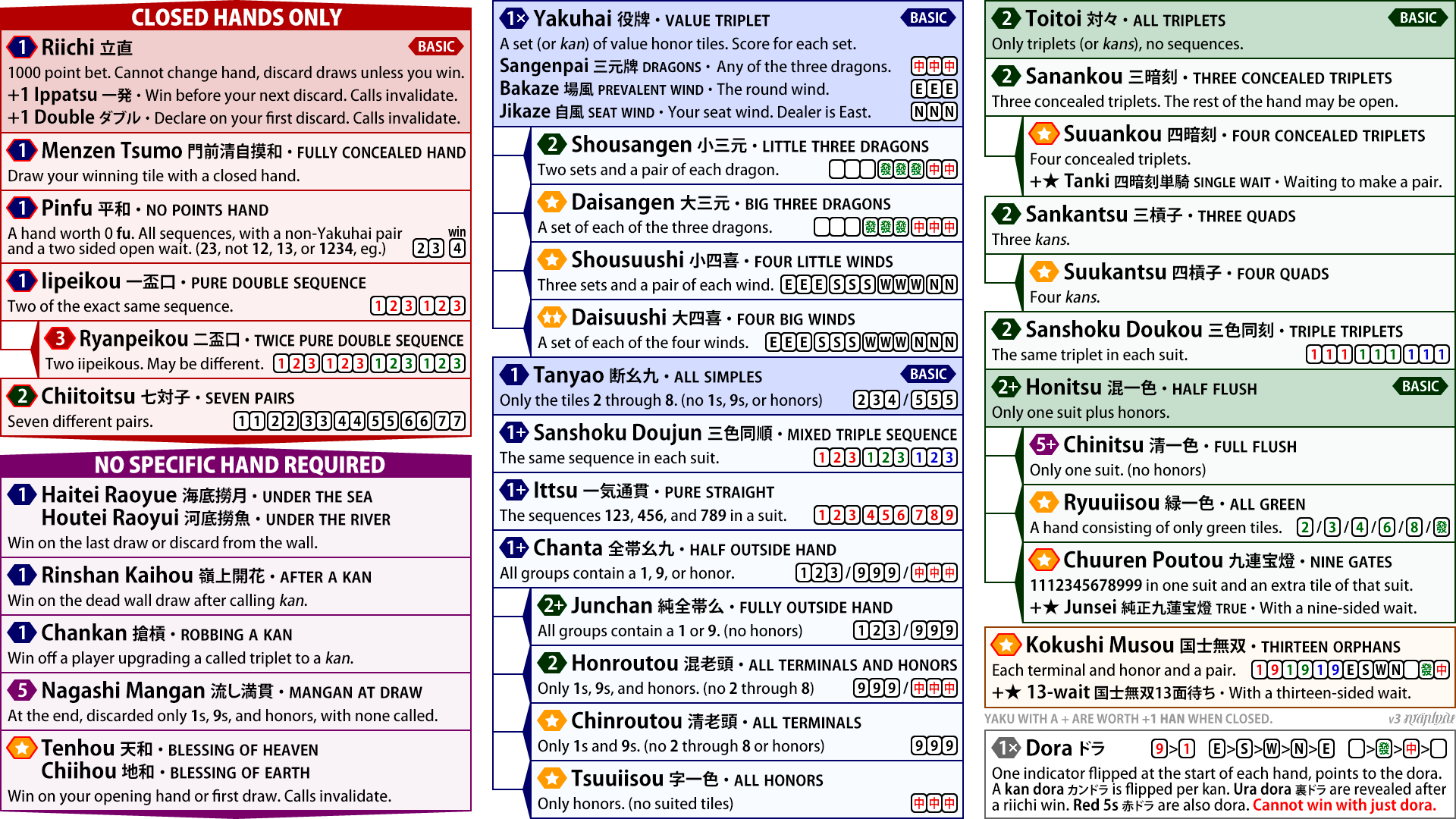
Task: Click the Toitoi green 2-han icon
Action: point(1006,18)
